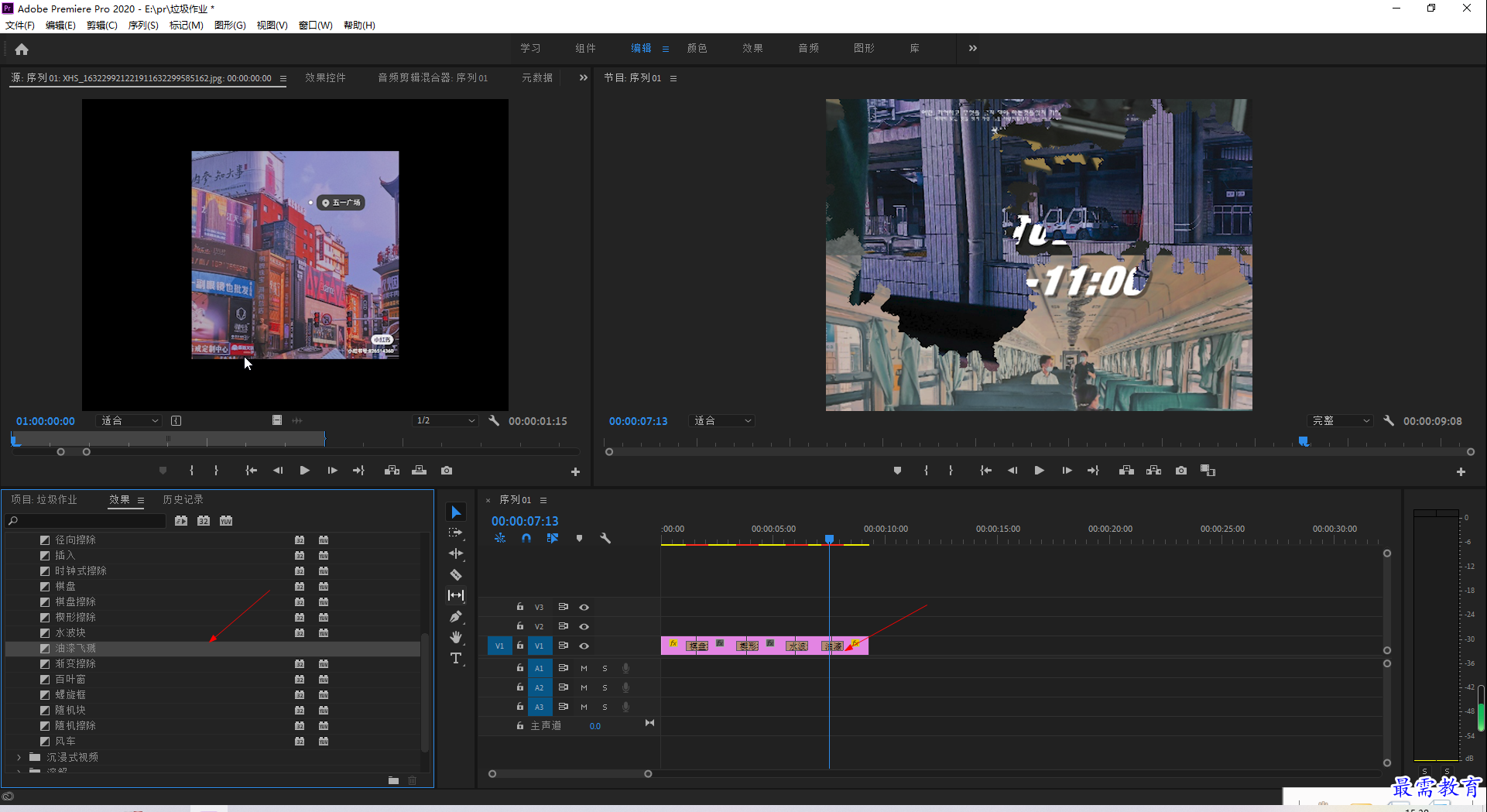Toggle linked selection in timeline

coord(553,538)
